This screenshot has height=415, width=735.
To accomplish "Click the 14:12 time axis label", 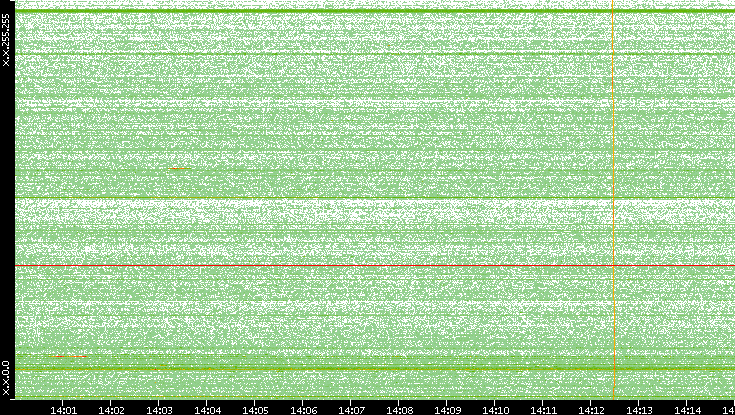I will tap(591, 410).
